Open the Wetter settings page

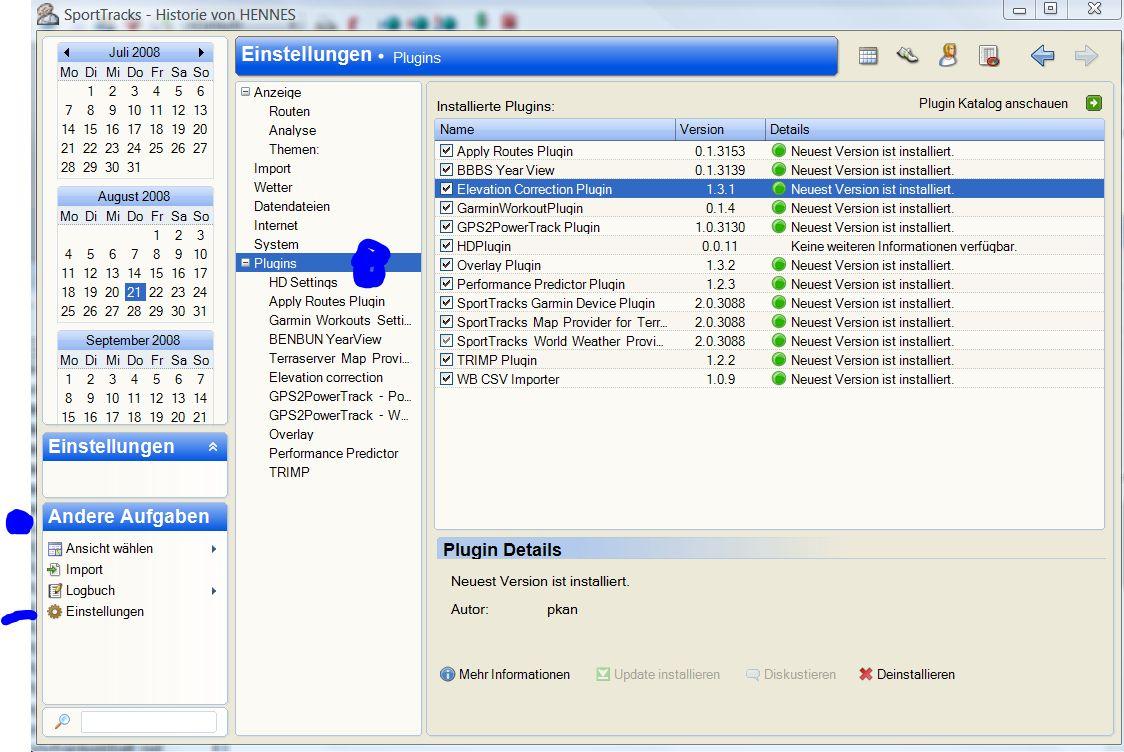coord(273,187)
